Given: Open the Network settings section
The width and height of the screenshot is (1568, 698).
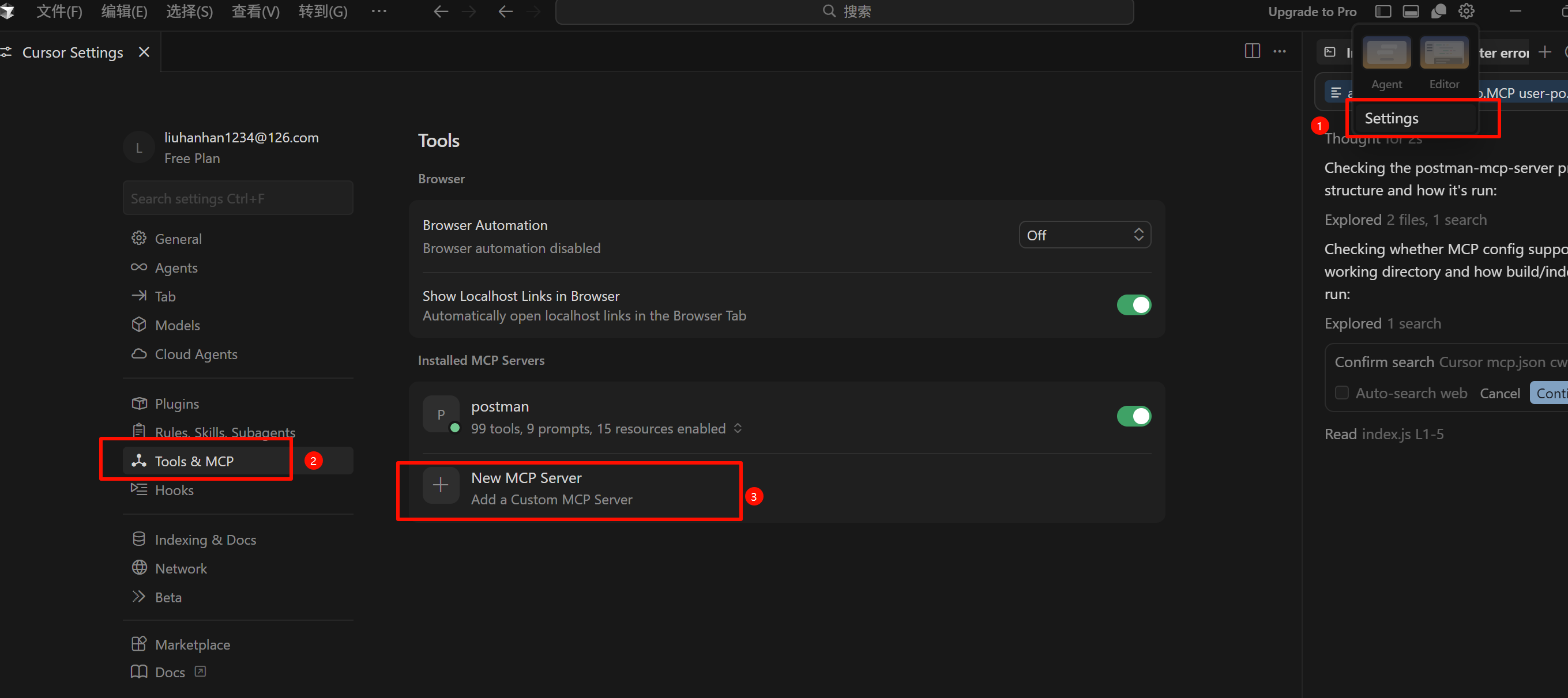Looking at the screenshot, I should [x=181, y=568].
